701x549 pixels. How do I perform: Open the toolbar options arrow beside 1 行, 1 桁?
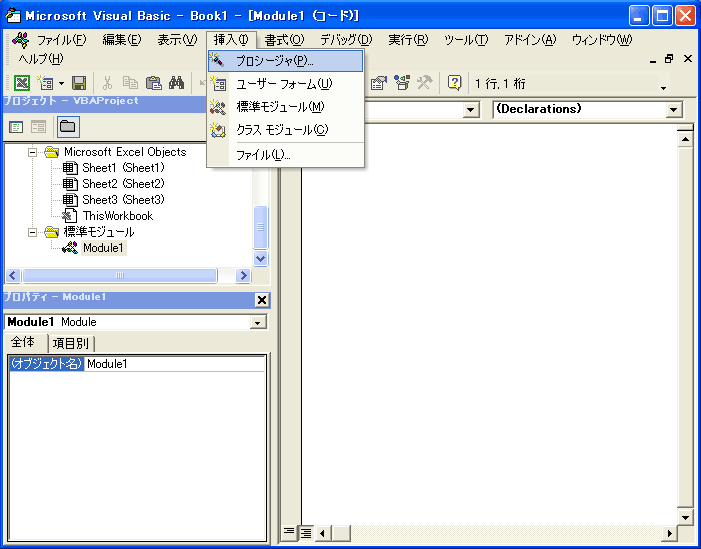(663, 88)
